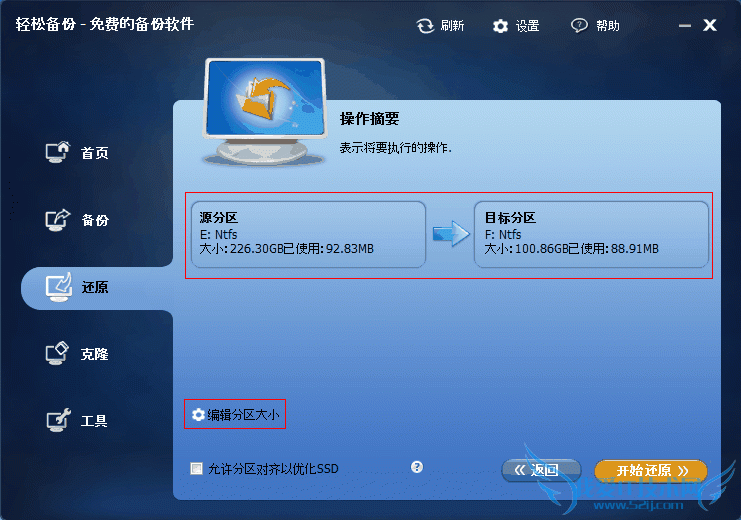Viewport: 741px width, 520px height.
Task: Click the refresh (刷新) circular arrows icon
Action: [425, 26]
